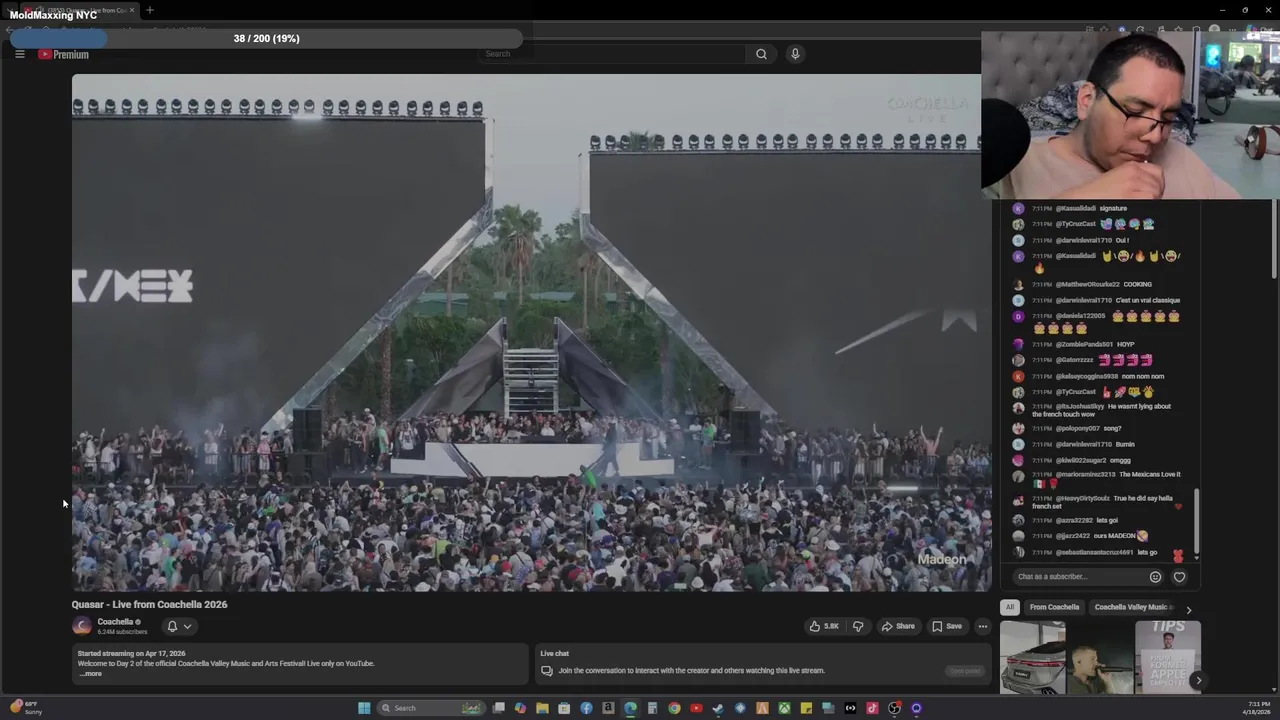Like the video with 5.8K likes
This screenshot has width=1280, height=720.
[825, 626]
